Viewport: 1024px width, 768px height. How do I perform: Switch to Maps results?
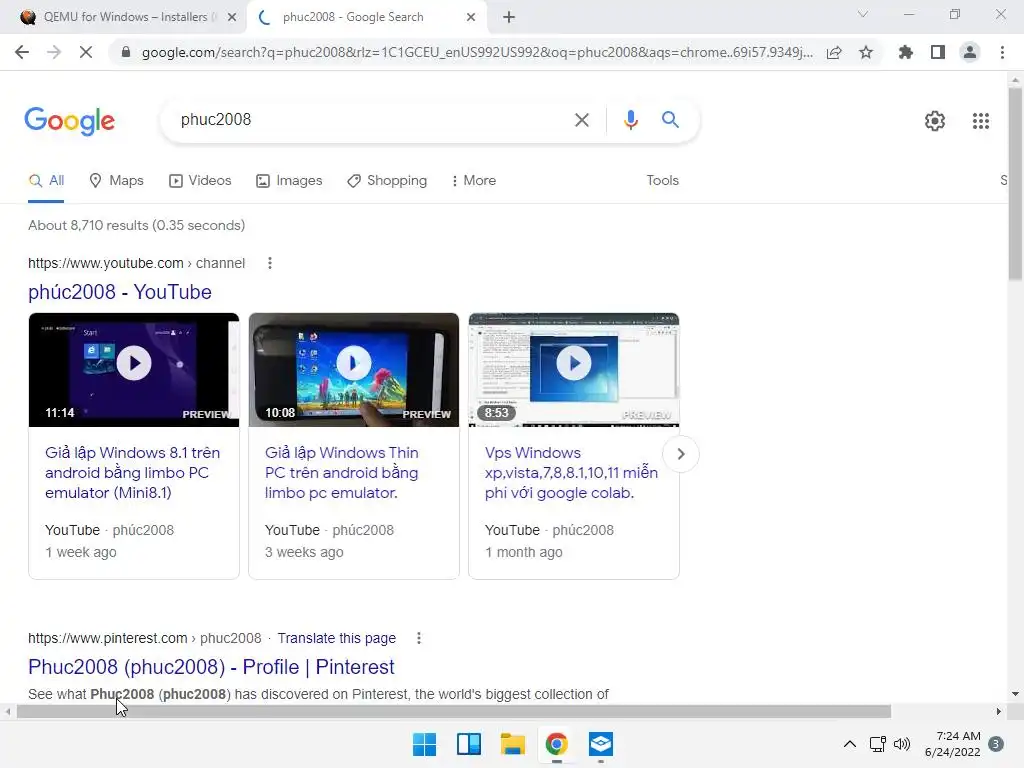click(116, 181)
